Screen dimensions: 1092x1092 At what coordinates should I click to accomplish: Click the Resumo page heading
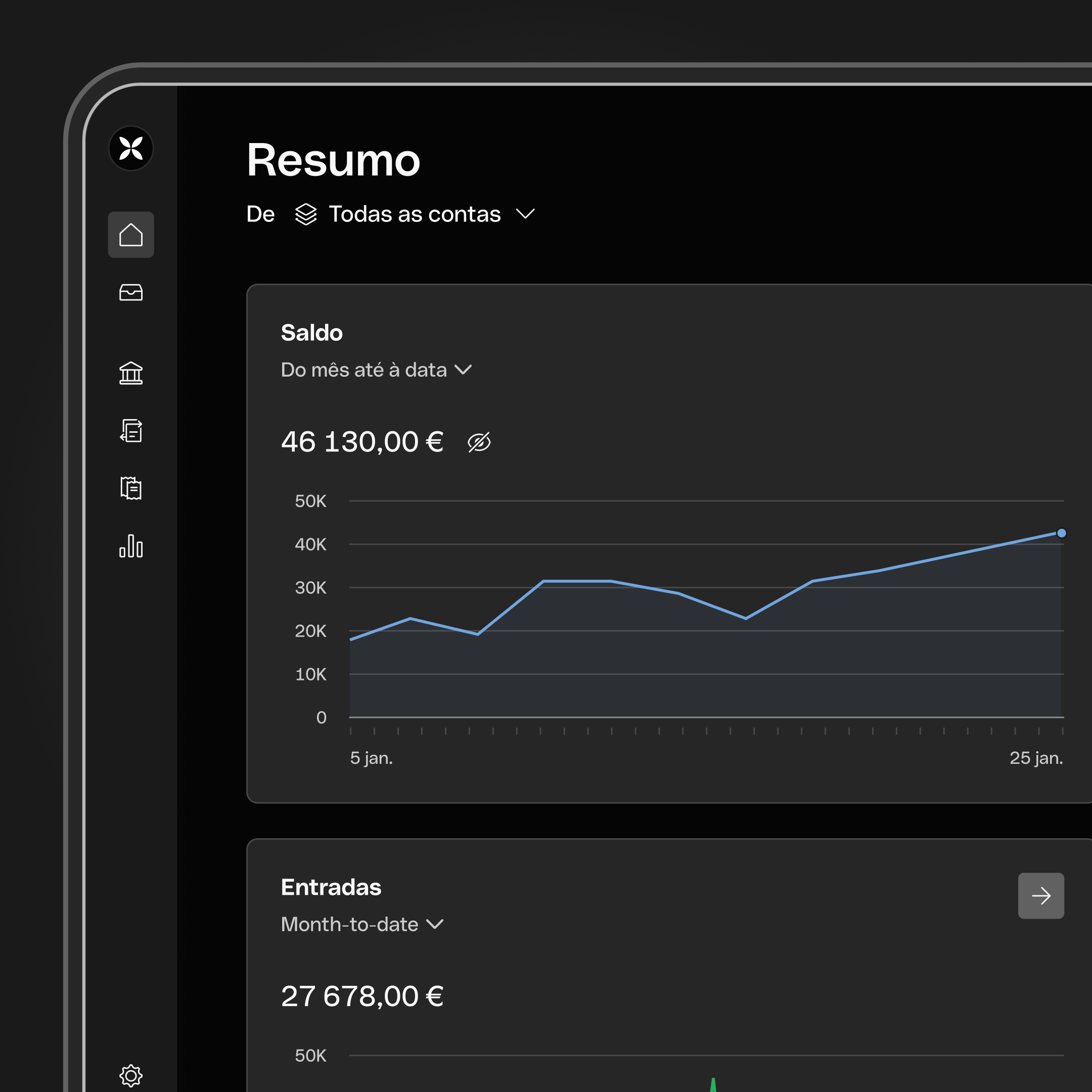click(x=334, y=160)
